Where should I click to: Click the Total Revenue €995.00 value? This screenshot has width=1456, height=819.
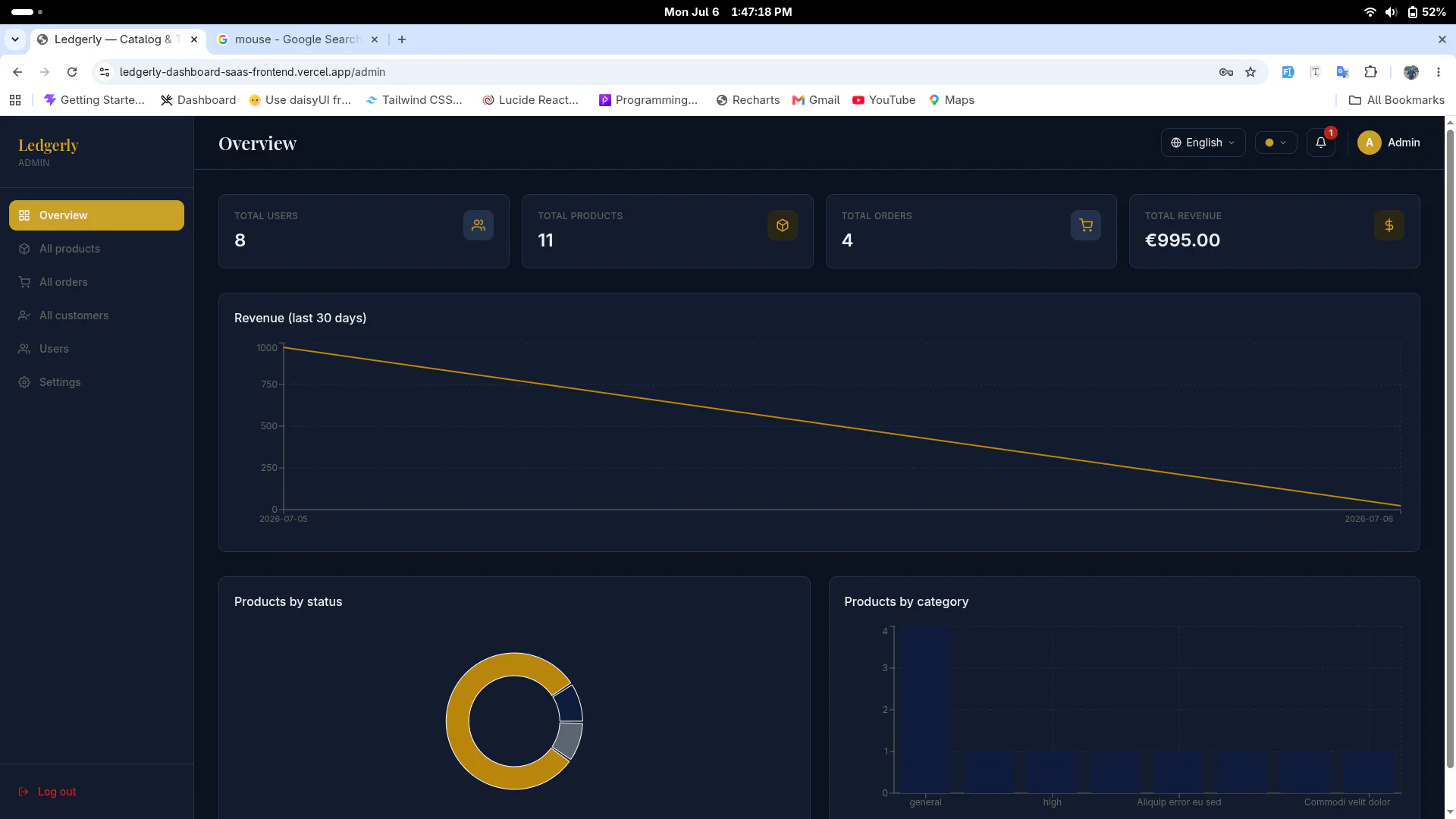(1182, 240)
